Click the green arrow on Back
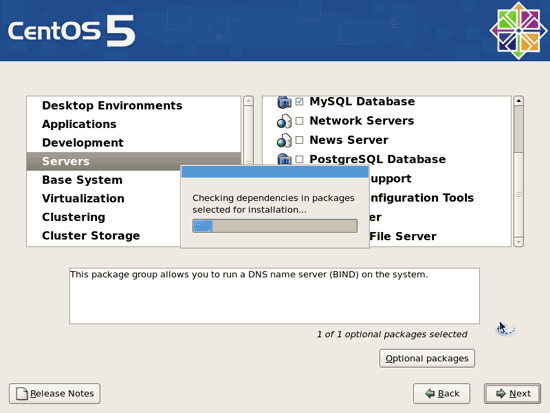 tap(430, 393)
